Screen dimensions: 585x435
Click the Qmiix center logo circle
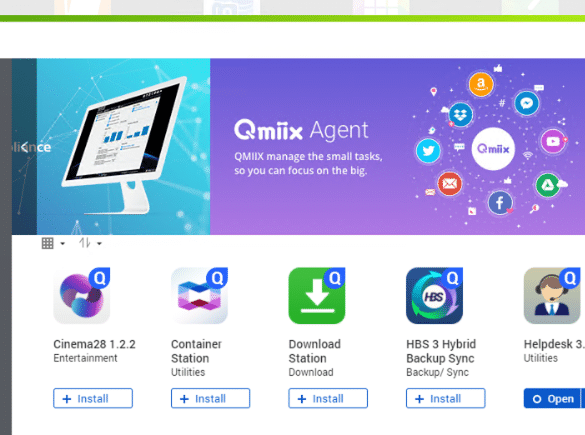[493, 149]
